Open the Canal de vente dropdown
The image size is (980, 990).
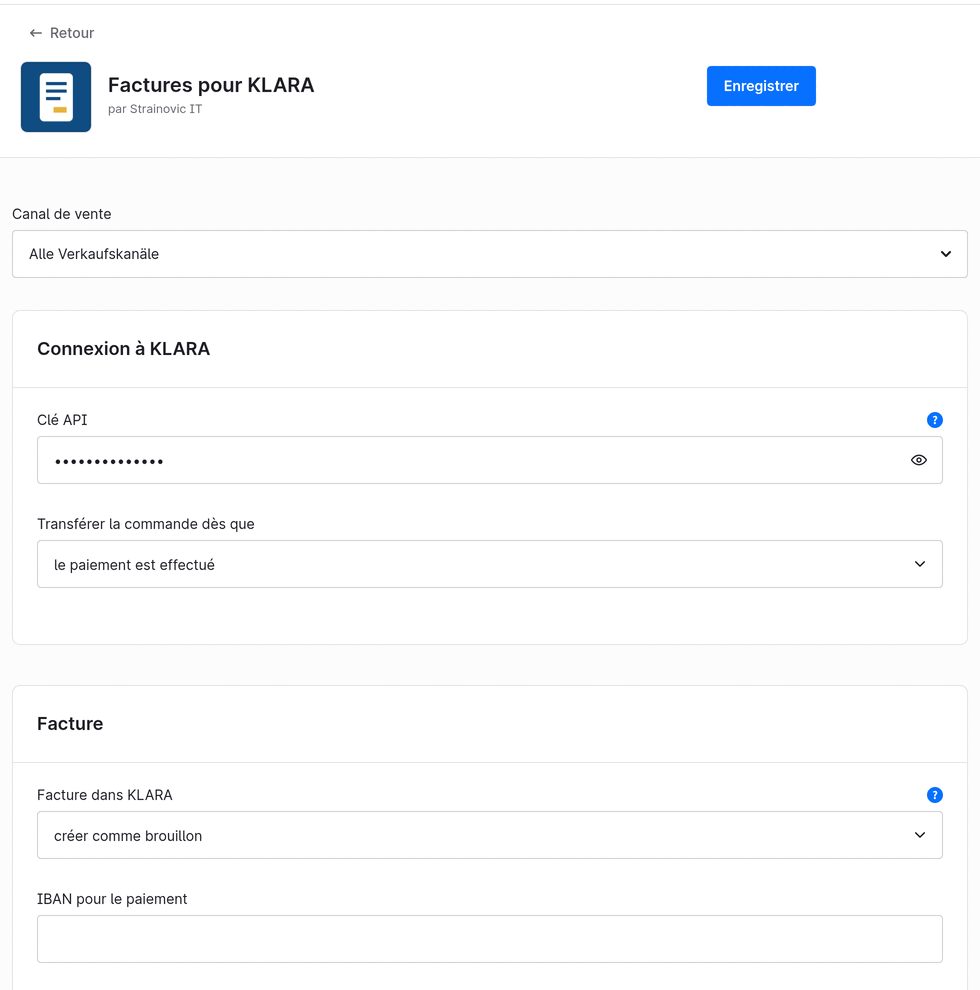[x=490, y=254]
